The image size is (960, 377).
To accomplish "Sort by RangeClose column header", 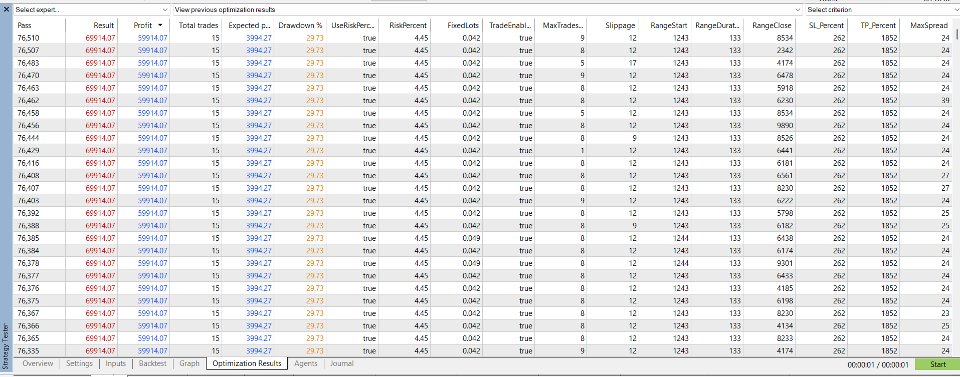I will pos(770,25).
